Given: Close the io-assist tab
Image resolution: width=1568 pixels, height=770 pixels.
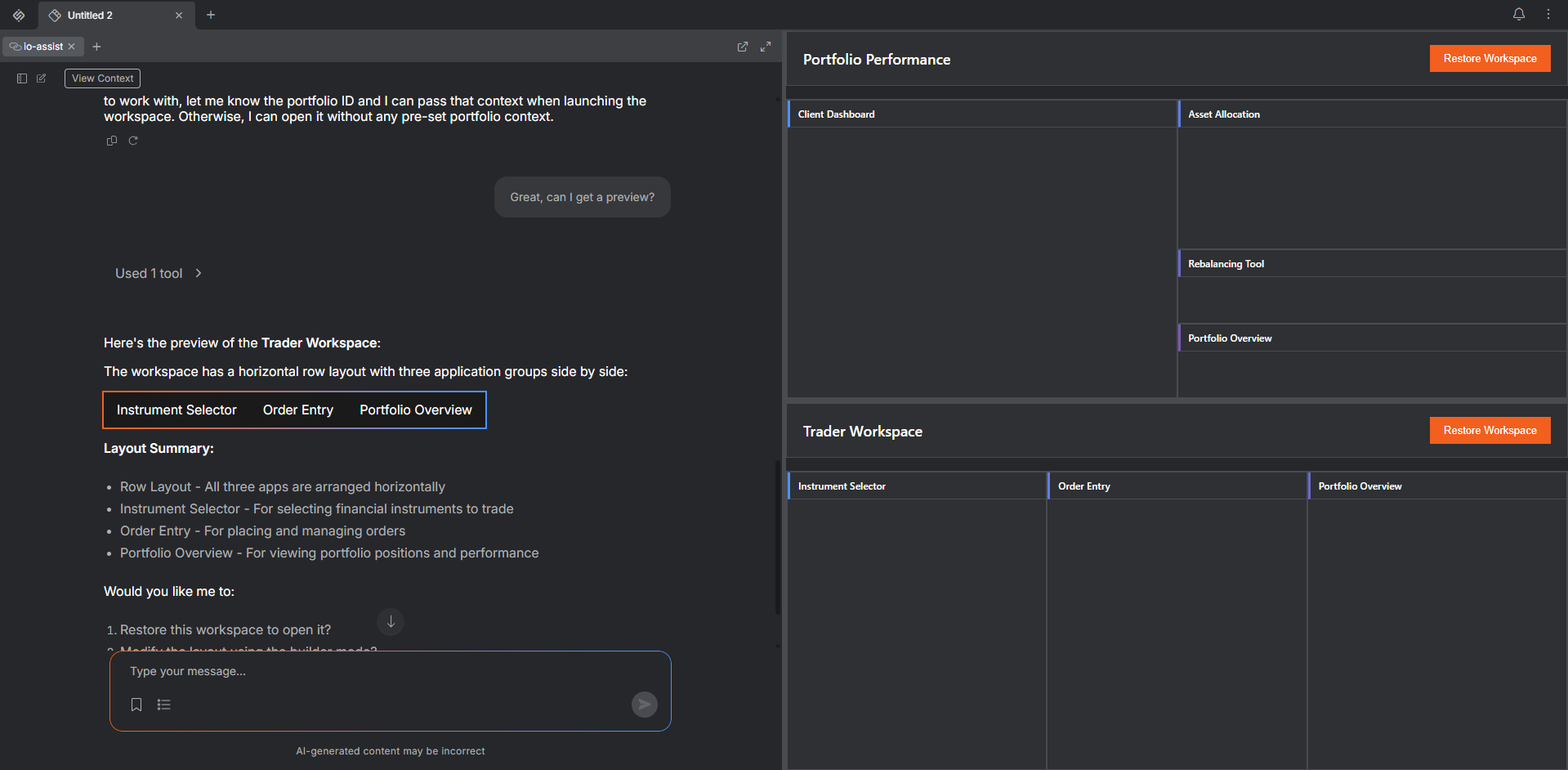Looking at the screenshot, I should point(71,47).
